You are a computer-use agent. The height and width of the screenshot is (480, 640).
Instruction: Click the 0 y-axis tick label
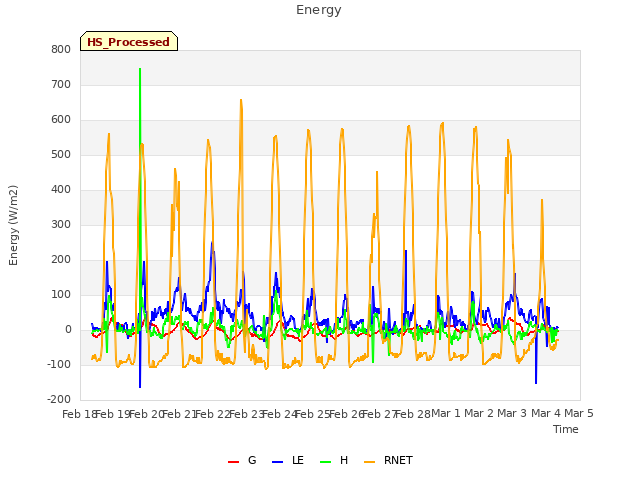68,329
